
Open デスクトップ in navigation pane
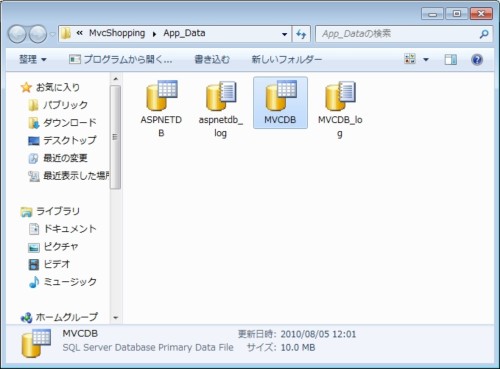pyautogui.click(x=62, y=141)
